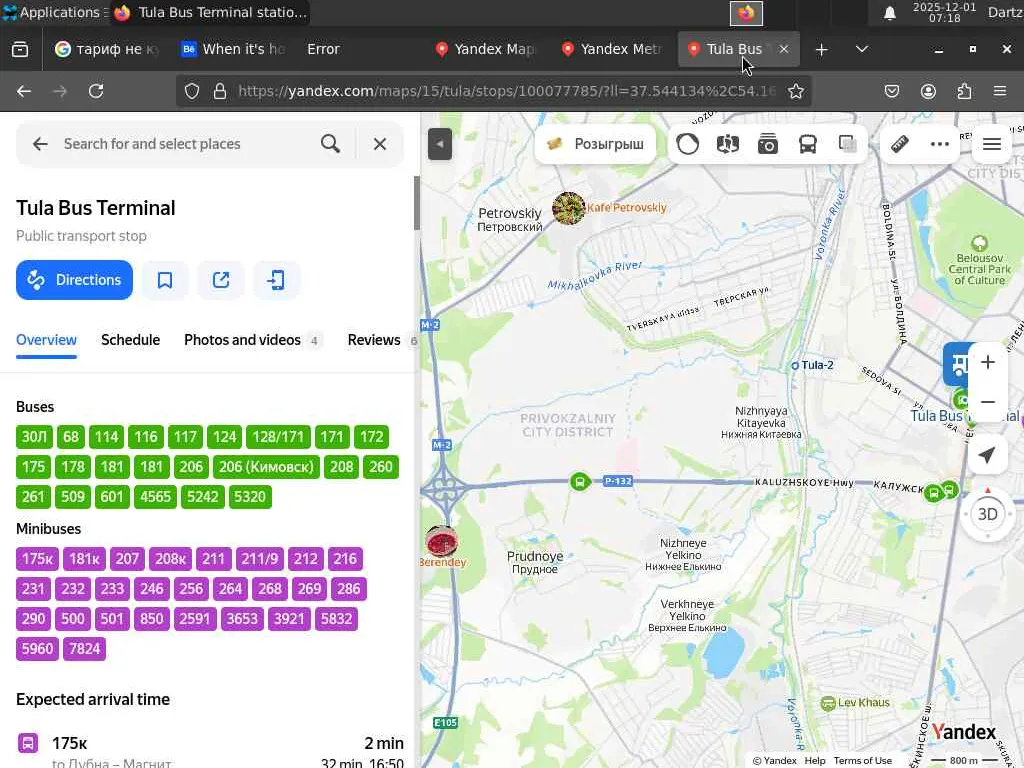Click the back arrow in the search box

pos(40,144)
